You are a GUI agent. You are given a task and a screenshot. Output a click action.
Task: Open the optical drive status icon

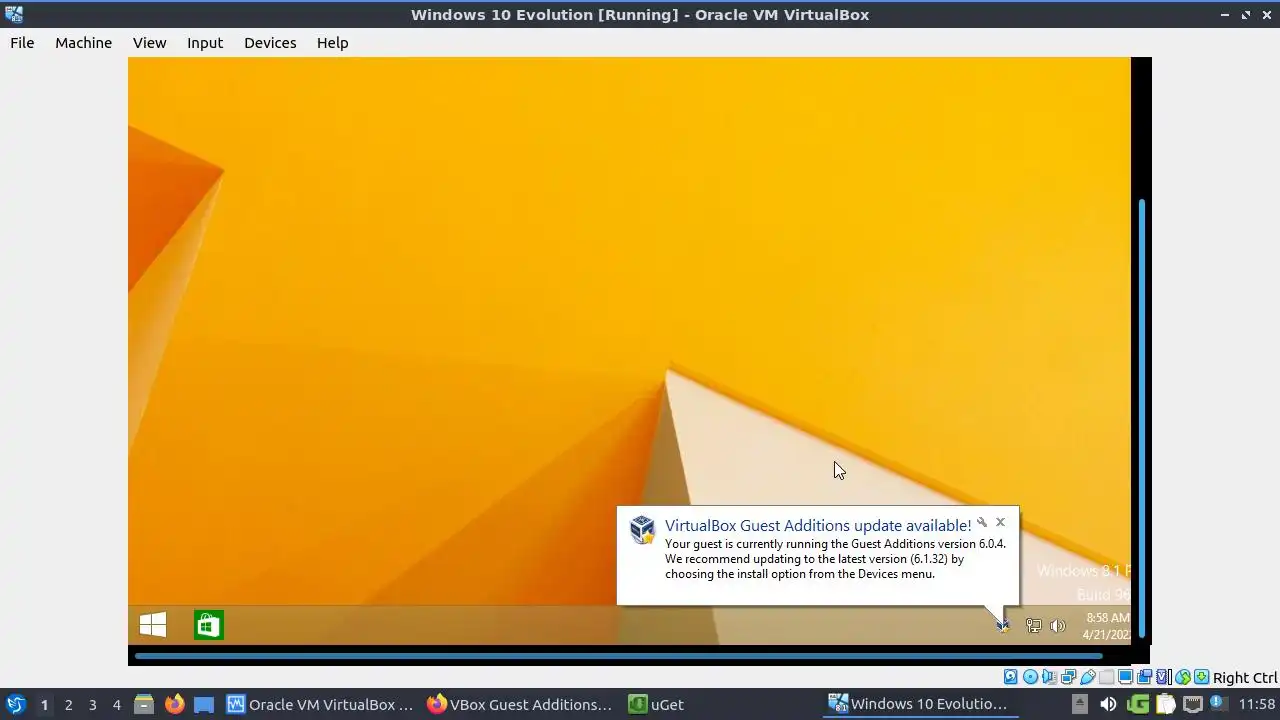coord(1030,677)
